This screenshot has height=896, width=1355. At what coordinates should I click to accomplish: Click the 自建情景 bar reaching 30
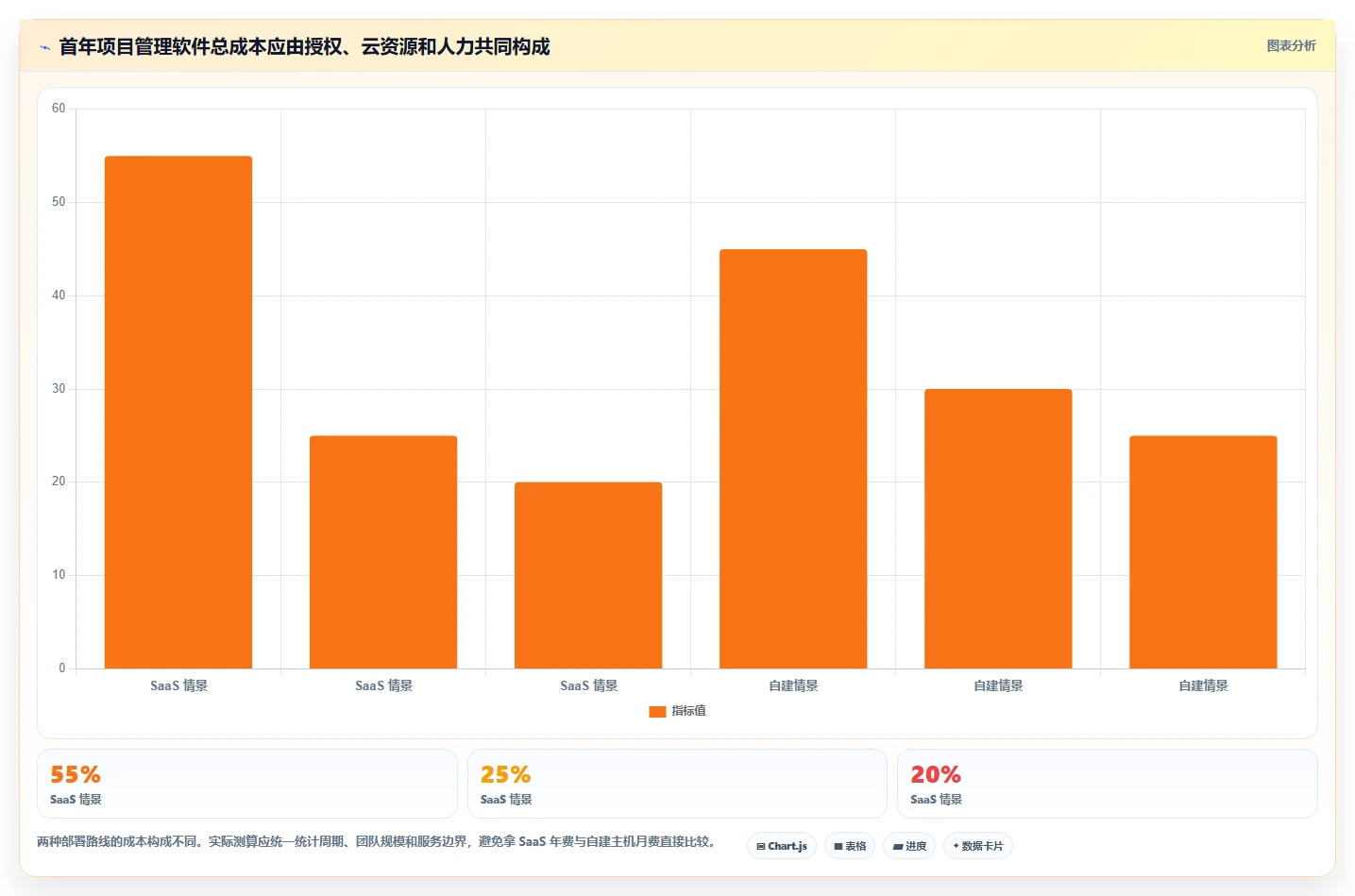pyautogui.click(x=998, y=529)
